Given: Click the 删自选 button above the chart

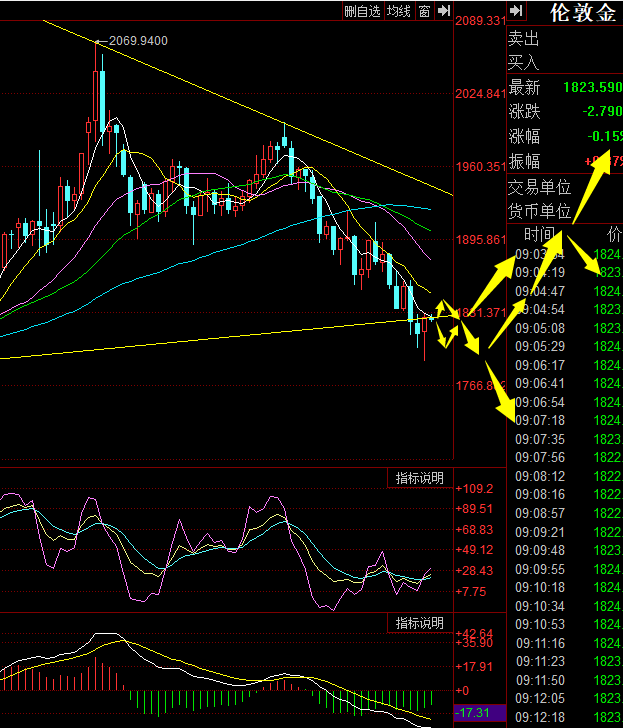Looking at the screenshot, I should pyautogui.click(x=363, y=11).
